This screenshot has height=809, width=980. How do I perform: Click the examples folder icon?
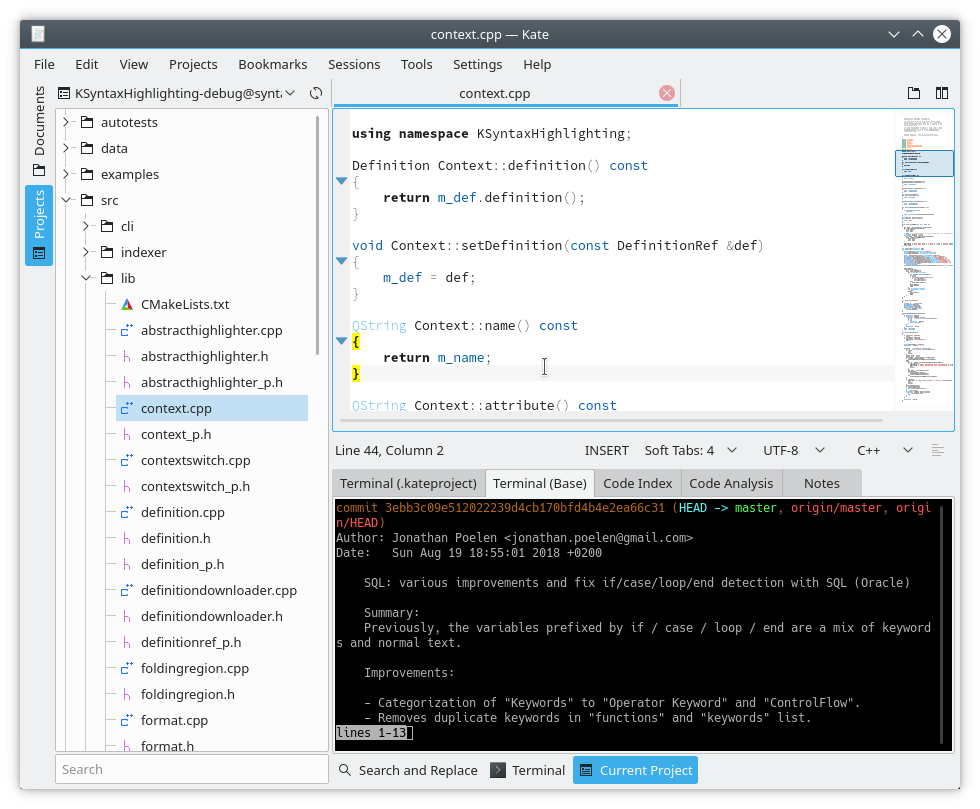point(87,174)
